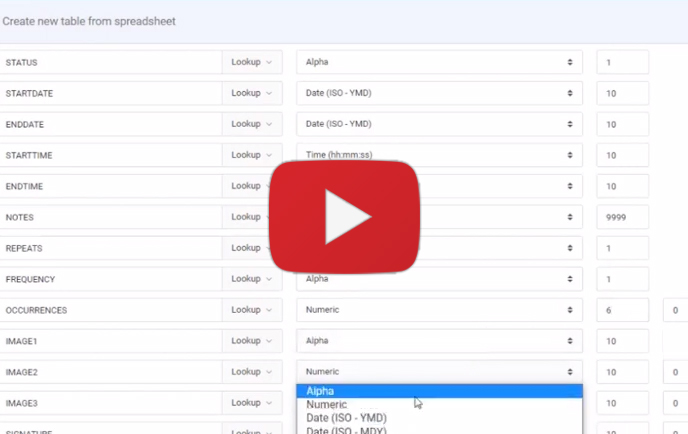
Task: Play the video with red play button
Action: point(344,215)
